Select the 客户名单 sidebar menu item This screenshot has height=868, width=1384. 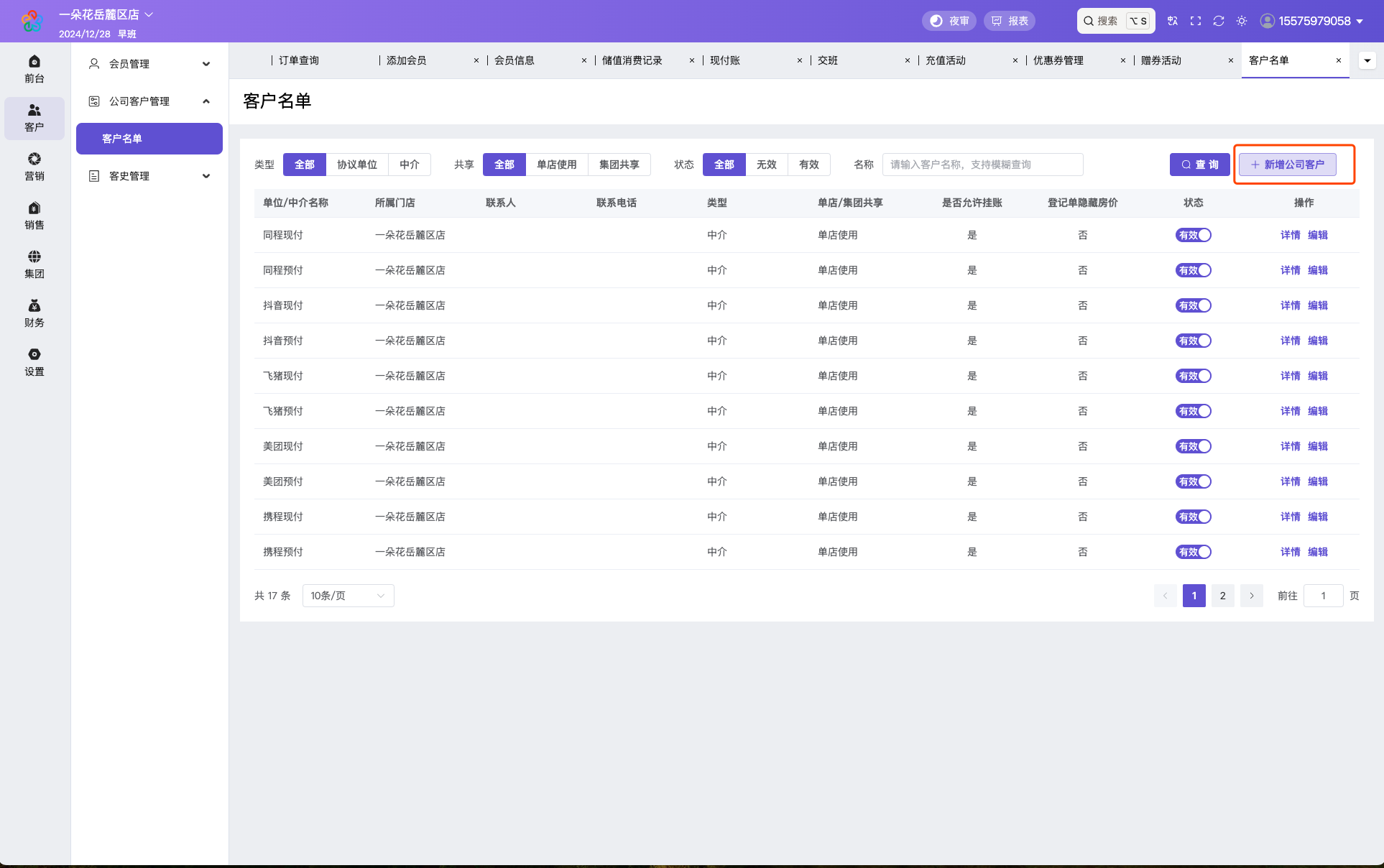pyautogui.click(x=149, y=139)
